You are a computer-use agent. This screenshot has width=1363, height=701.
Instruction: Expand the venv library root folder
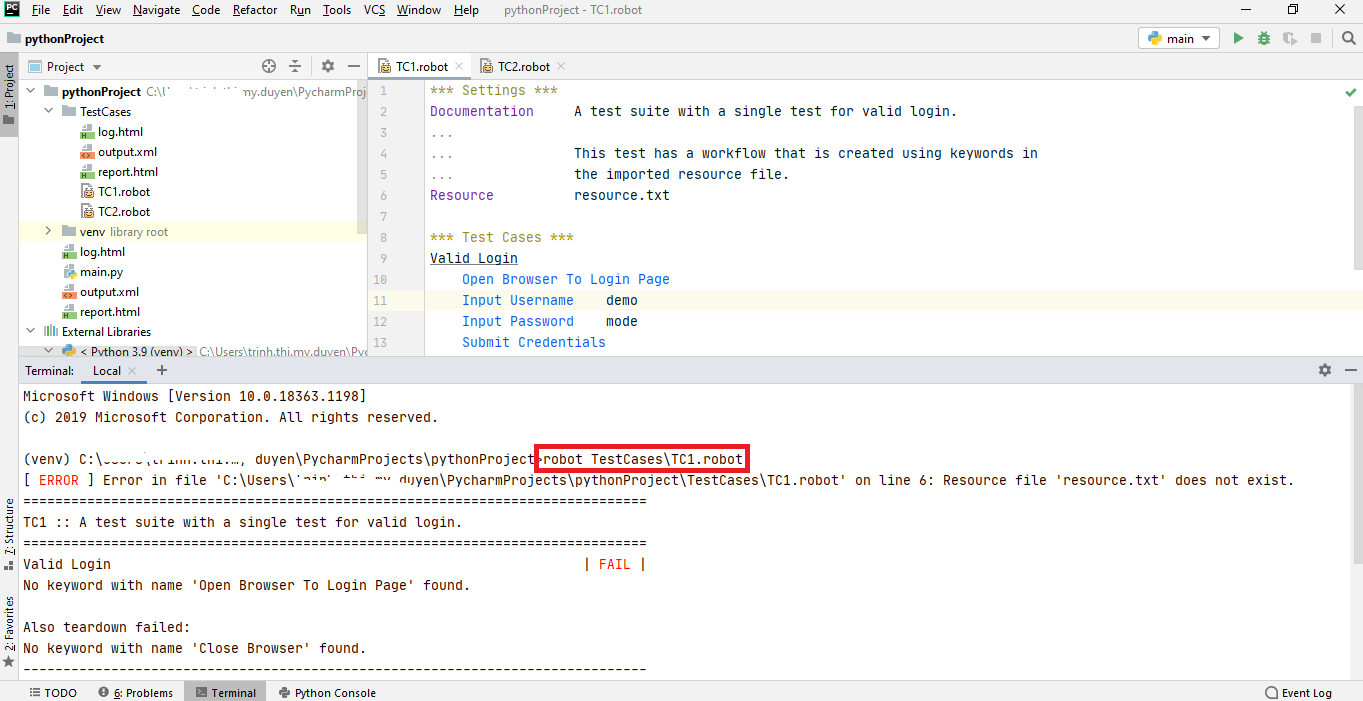(x=48, y=231)
